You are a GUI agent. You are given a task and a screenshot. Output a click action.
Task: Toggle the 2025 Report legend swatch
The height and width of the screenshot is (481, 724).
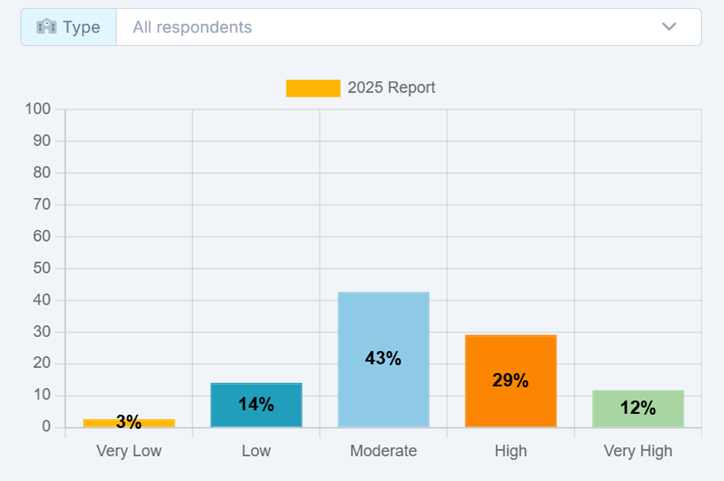(313, 88)
